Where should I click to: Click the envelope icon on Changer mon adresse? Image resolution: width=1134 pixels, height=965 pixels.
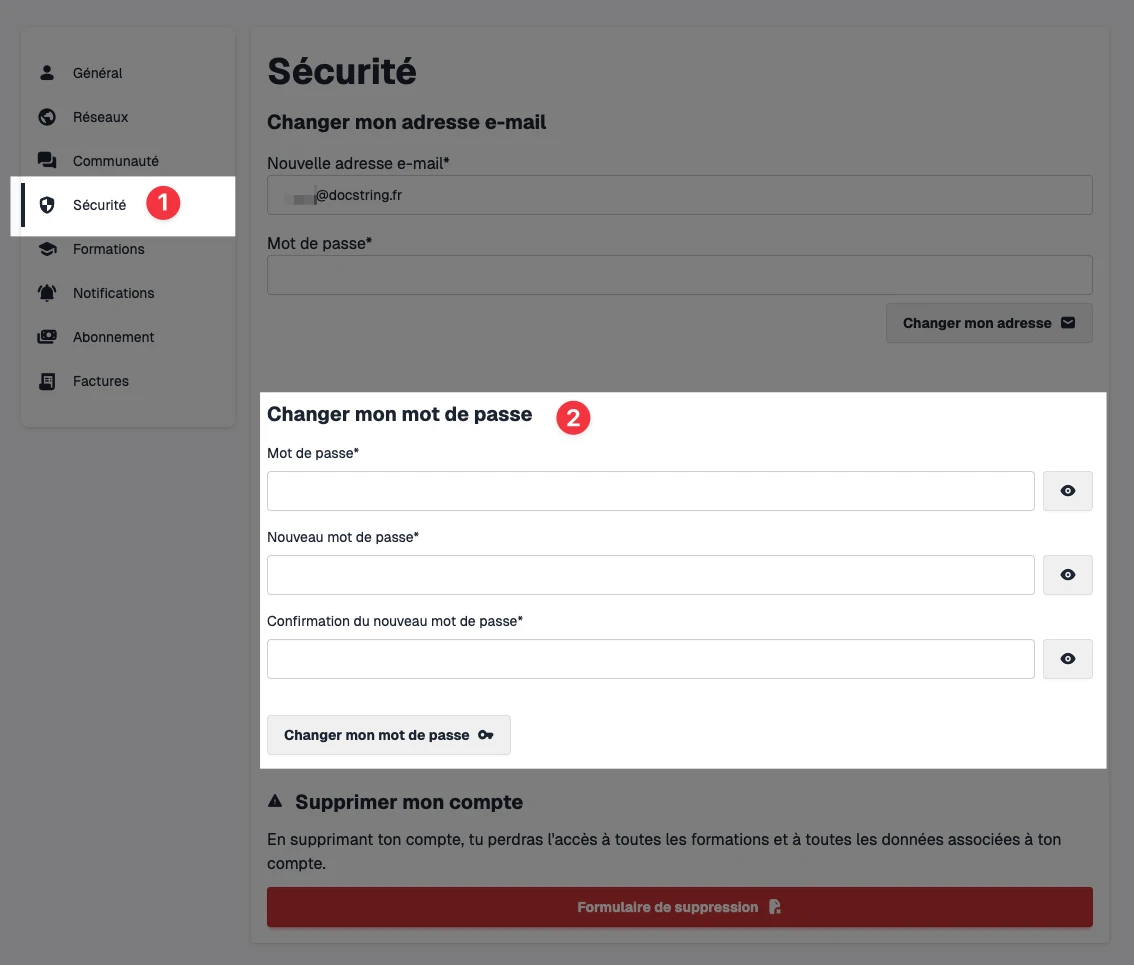click(1068, 323)
